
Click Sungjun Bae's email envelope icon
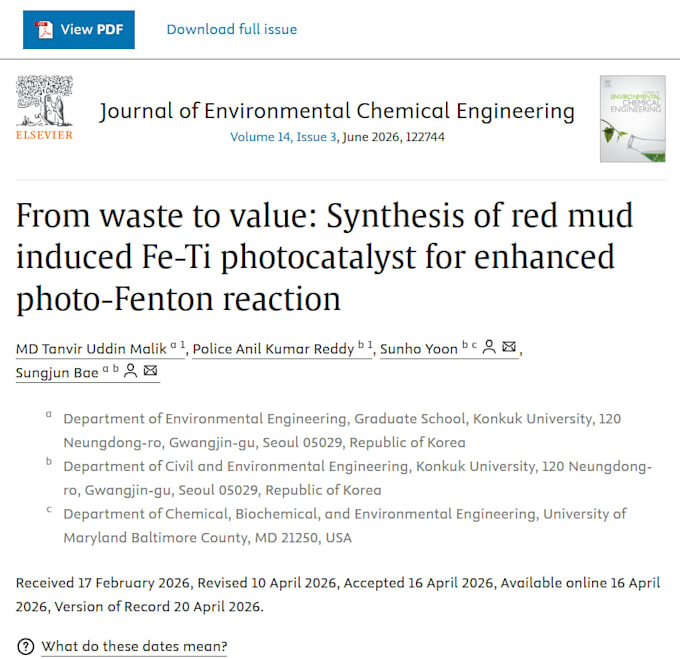[150, 370]
